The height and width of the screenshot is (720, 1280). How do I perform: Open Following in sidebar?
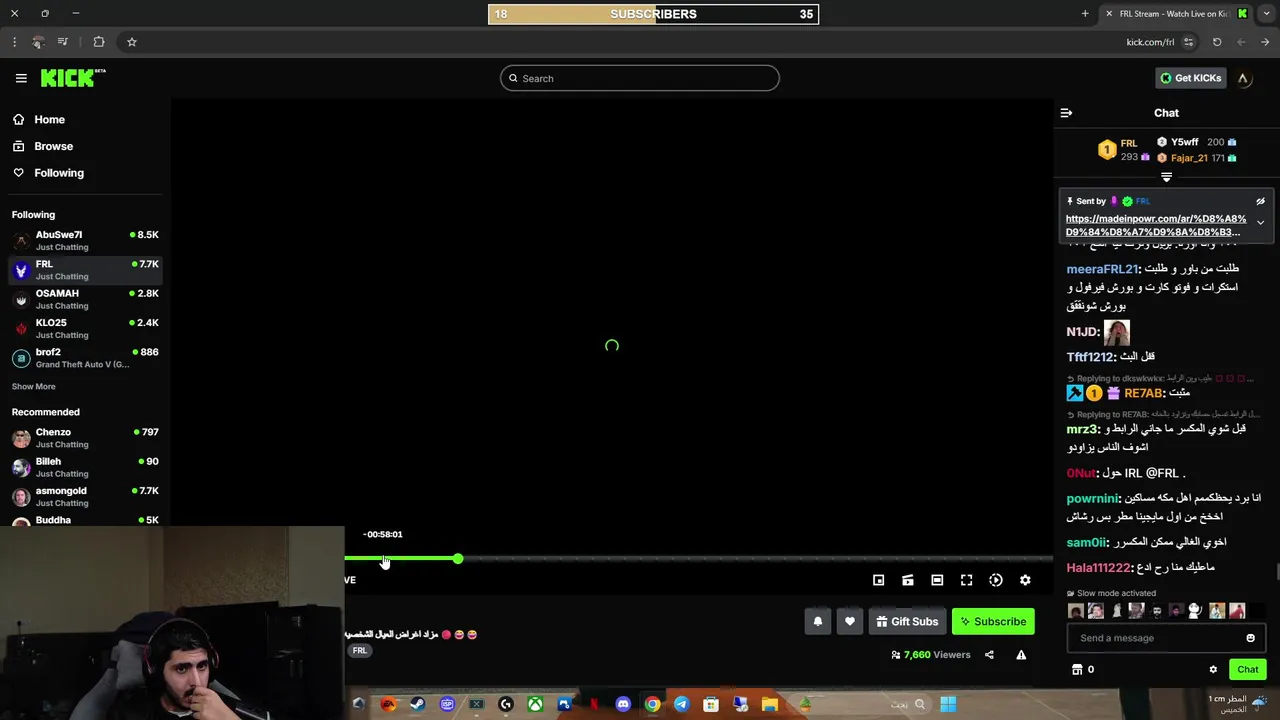pyautogui.click(x=48, y=173)
